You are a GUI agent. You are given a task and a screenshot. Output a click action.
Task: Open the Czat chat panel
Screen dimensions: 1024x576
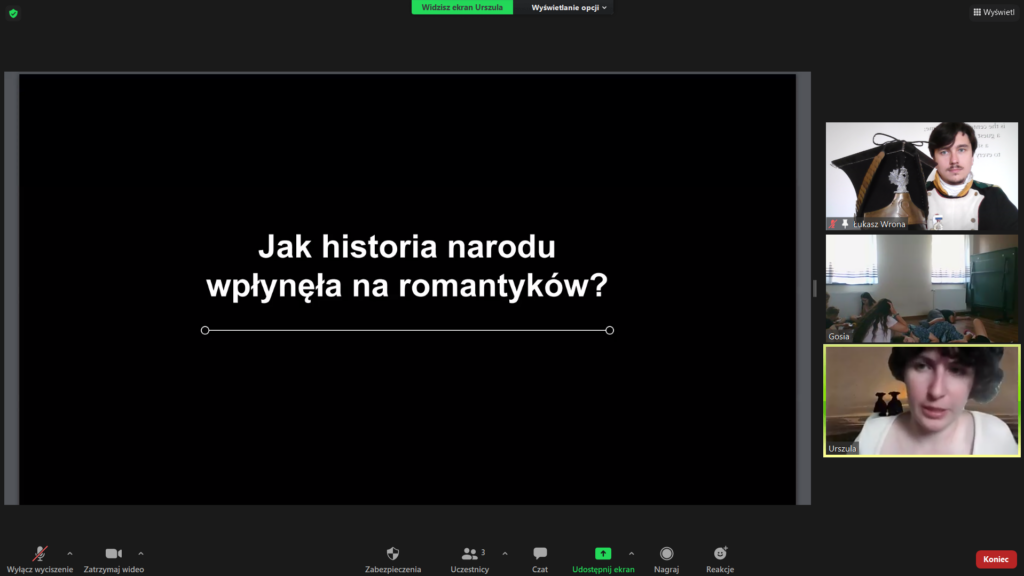pyautogui.click(x=540, y=554)
